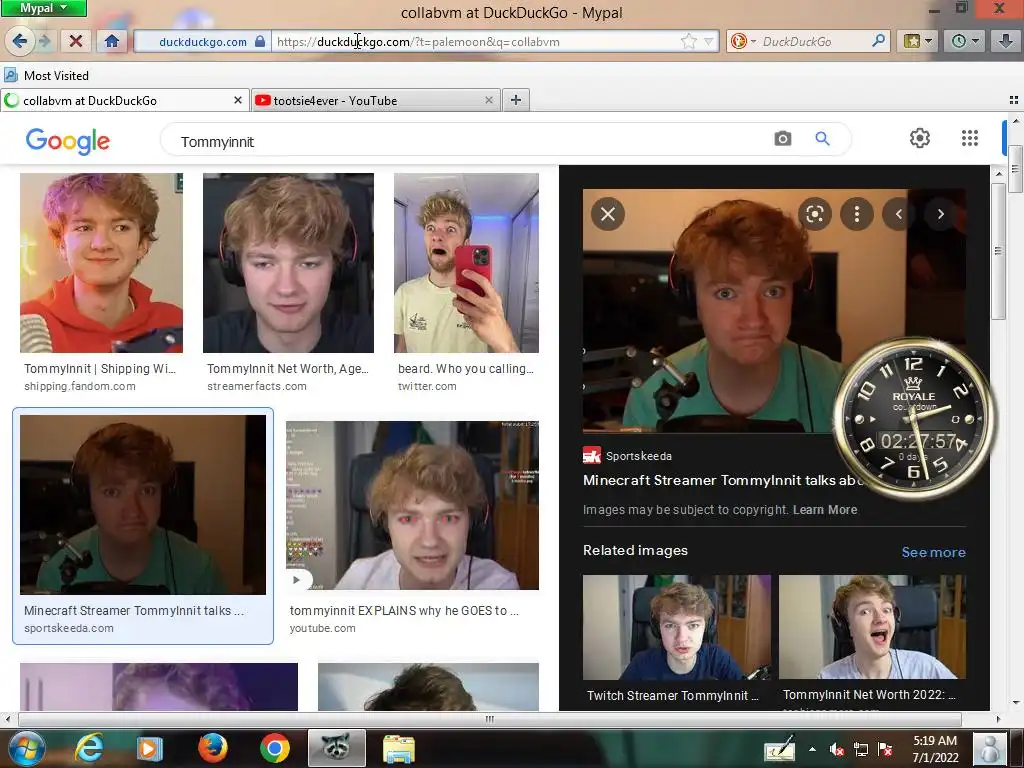
Task: Open Windows Explorer folder on taskbar
Action: pyautogui.click(x=398, y=748)
